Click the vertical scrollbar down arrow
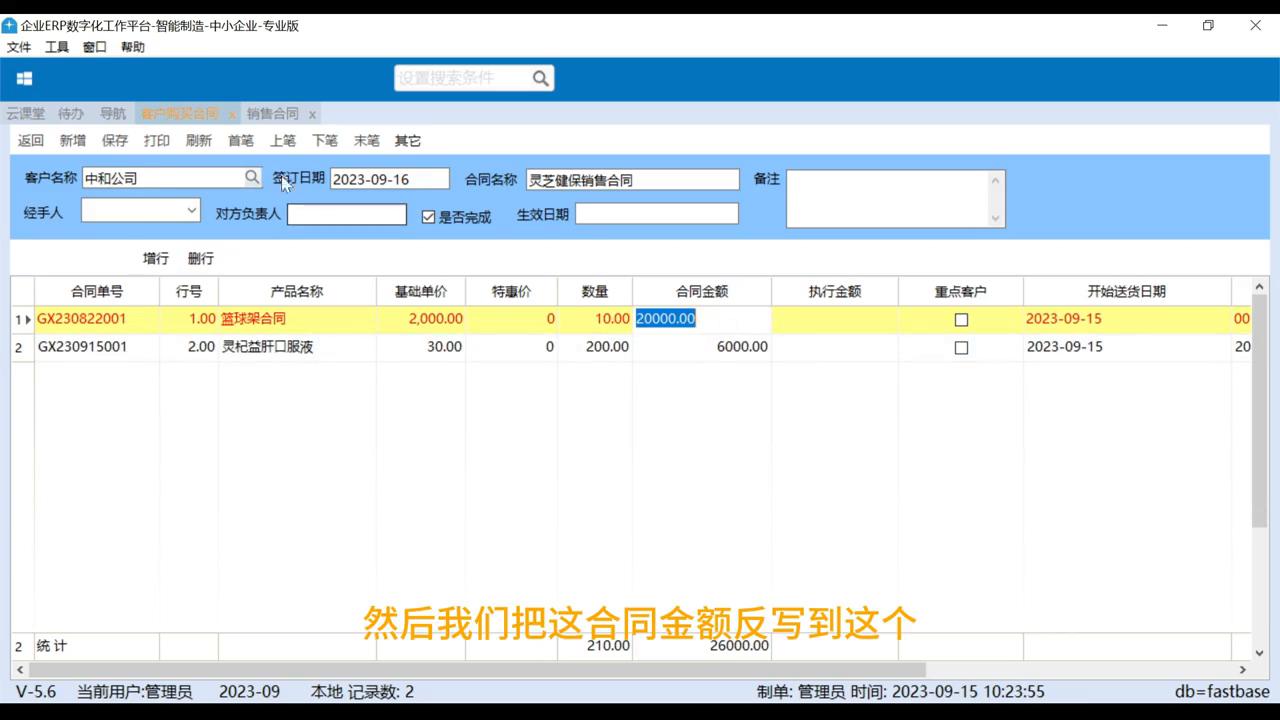The height and width of the screenshot is (720, 1280). tap(1259, 653)
